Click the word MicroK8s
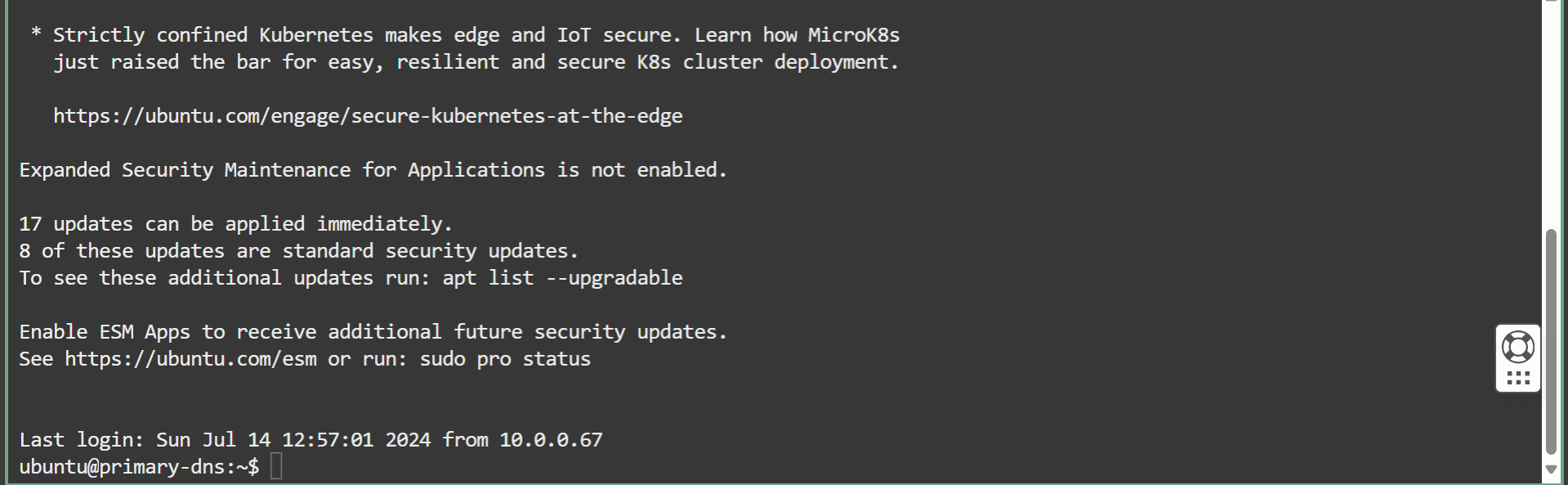 tap(854, 35)
